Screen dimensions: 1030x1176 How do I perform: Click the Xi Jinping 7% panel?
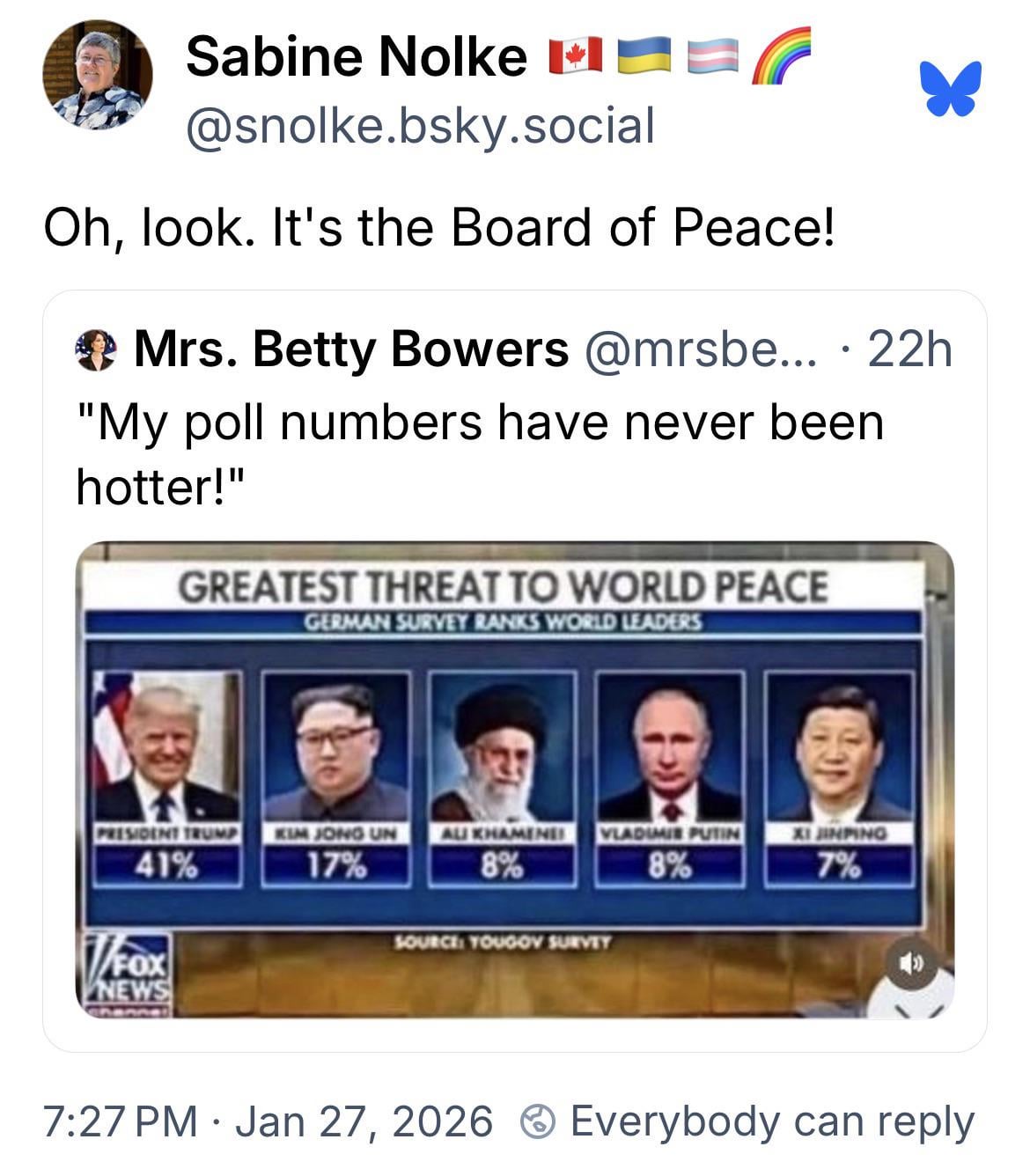(838, 776)
